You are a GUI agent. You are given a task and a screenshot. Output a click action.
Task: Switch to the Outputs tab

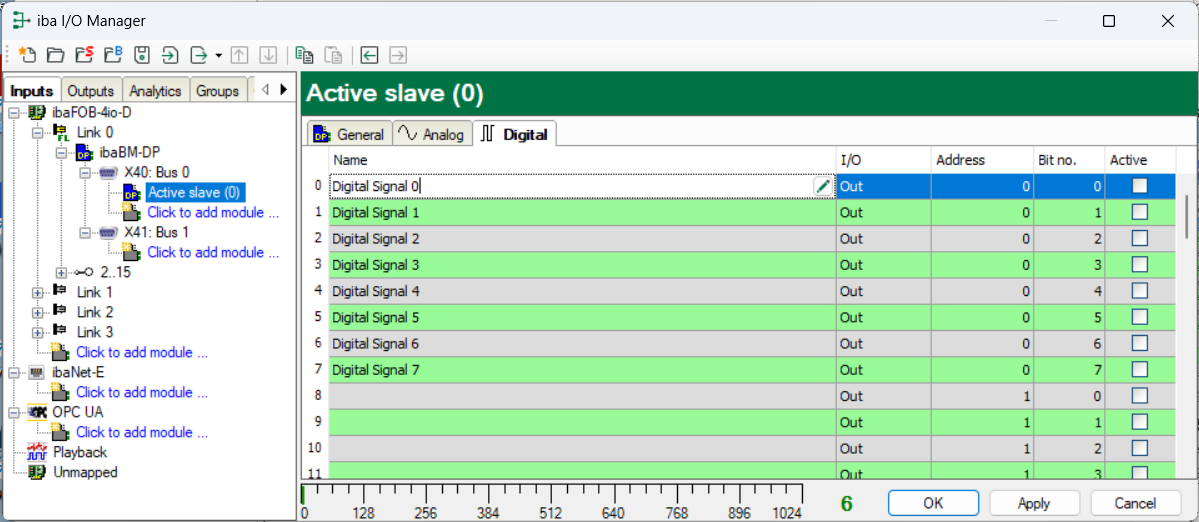pyautogui.click(x=91, y=90)
